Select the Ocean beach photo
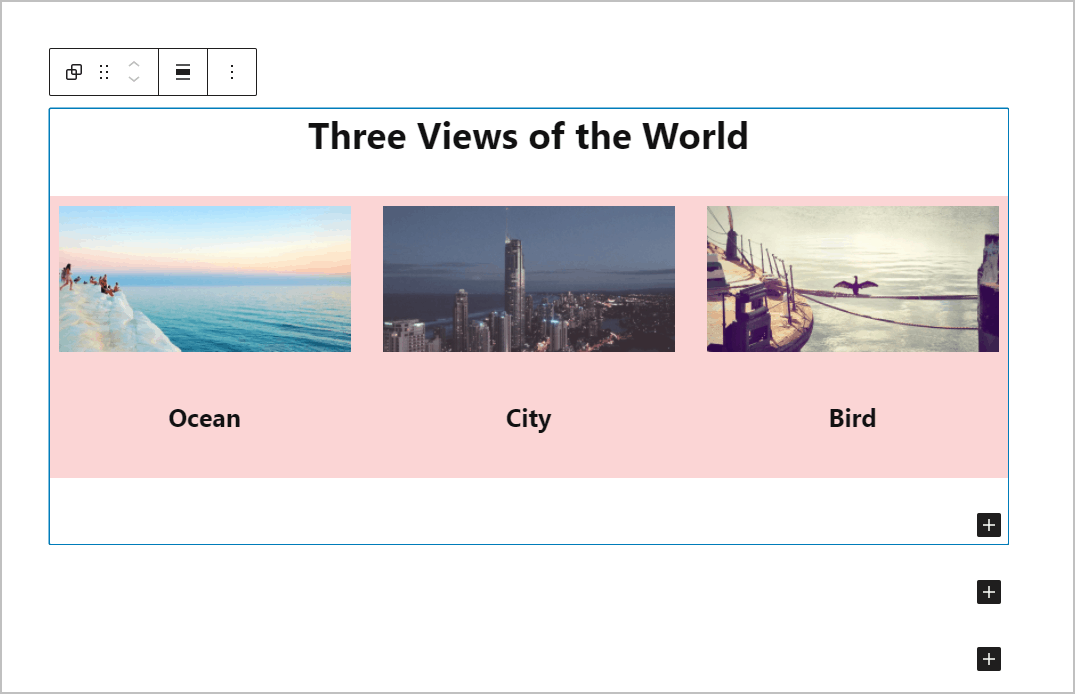The height and width of the screenshot is (694, 1075). click(204, 278)
